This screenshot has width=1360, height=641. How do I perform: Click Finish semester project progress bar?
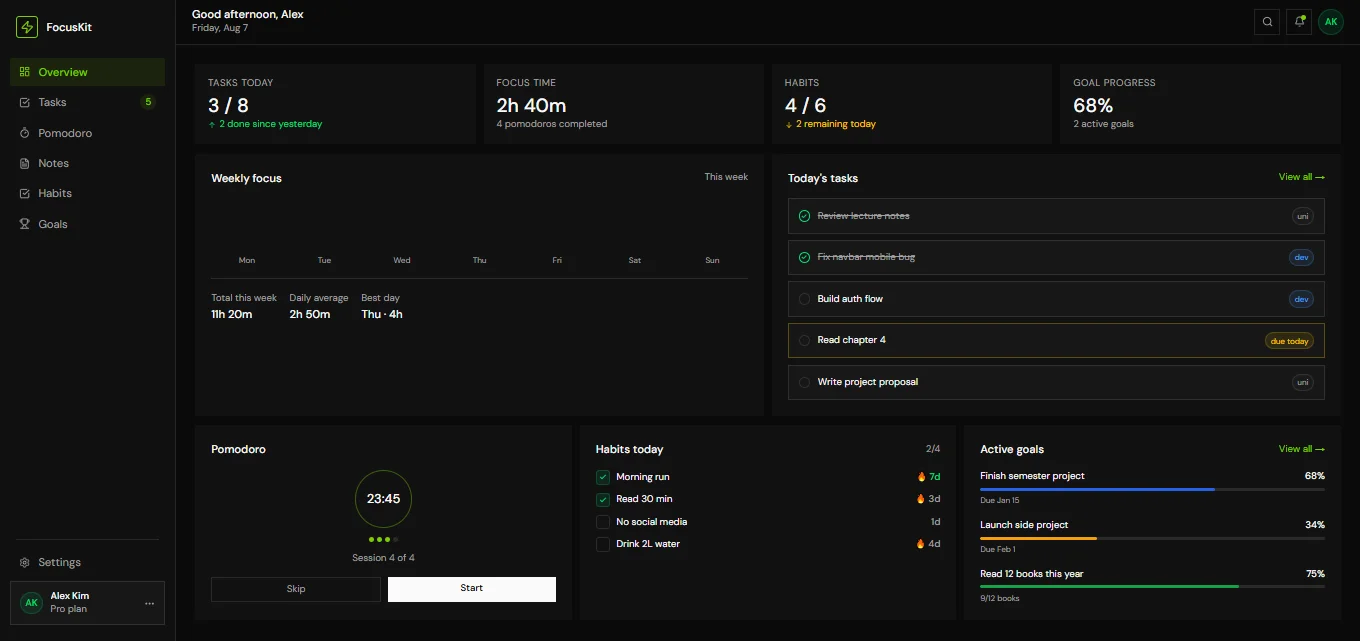[1152, 489]
